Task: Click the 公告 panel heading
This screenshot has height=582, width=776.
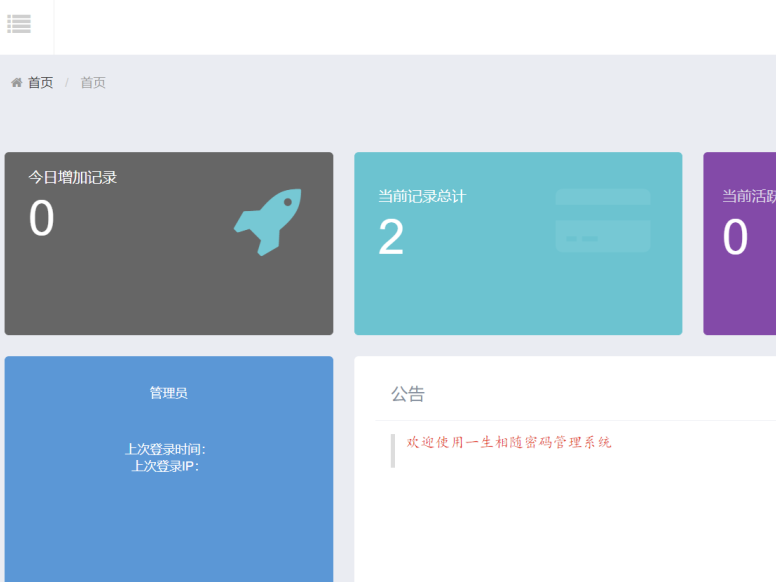Action: [407, 394]
